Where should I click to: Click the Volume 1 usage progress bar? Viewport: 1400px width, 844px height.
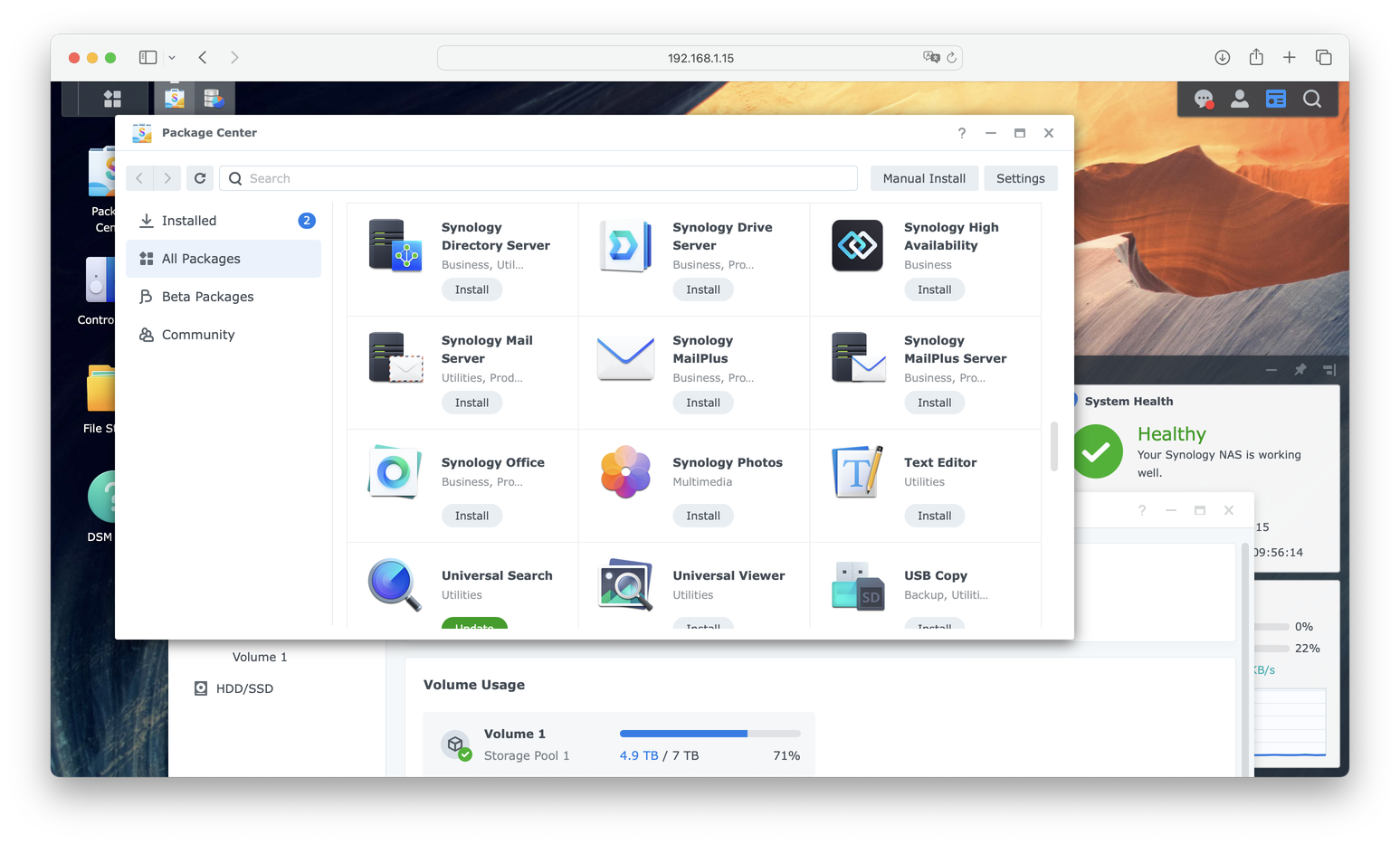click(709, 734)
